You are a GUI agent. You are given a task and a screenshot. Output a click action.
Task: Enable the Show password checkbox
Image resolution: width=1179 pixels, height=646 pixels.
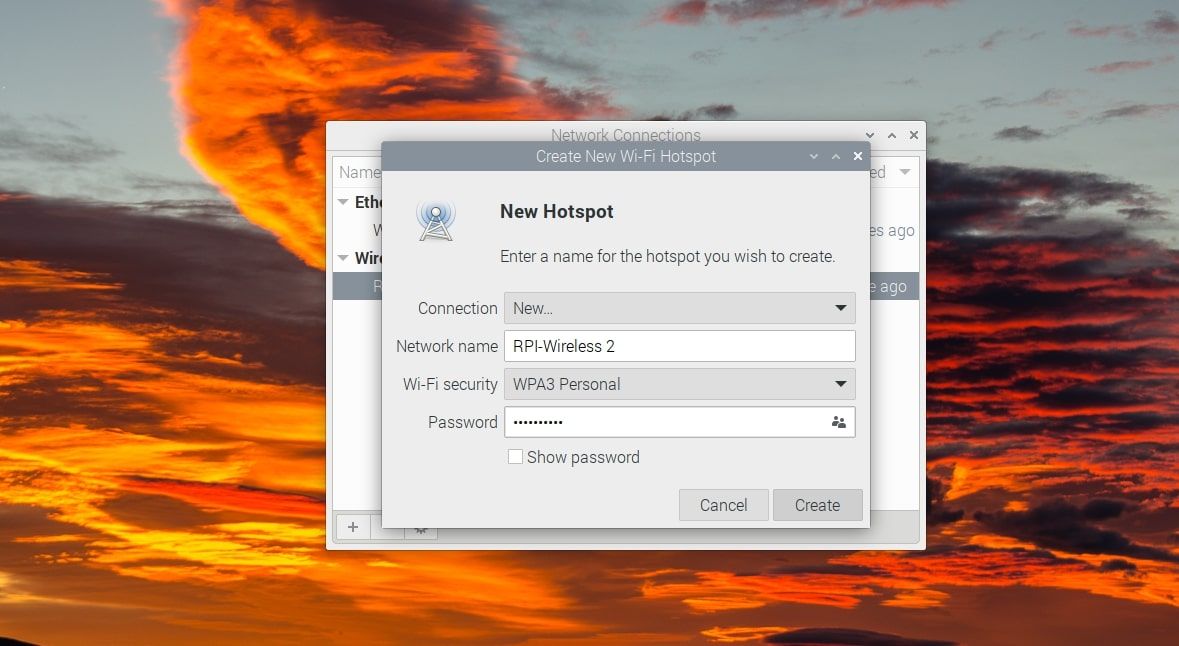pos(516,456)
